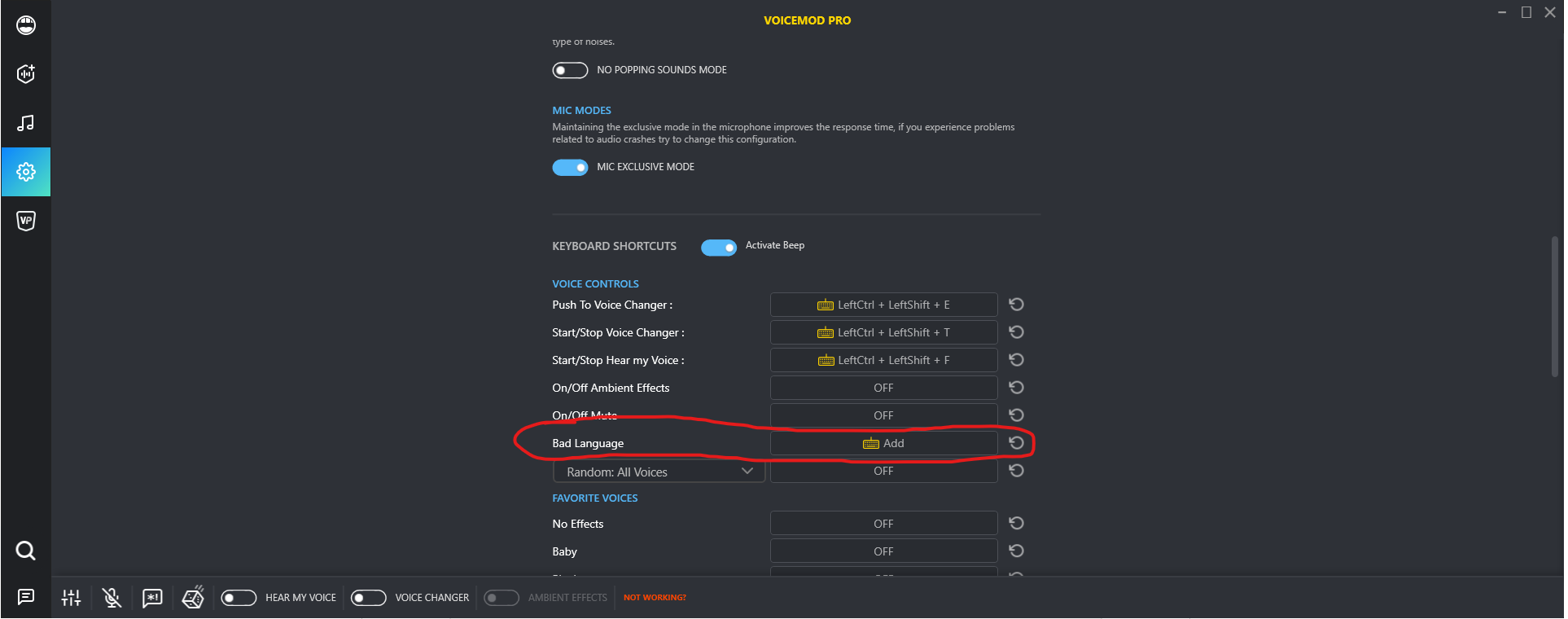This screenshot has height=619, width=1568.
Task: Click the search magnifier icon in sidebar
Action: point(26,551)
